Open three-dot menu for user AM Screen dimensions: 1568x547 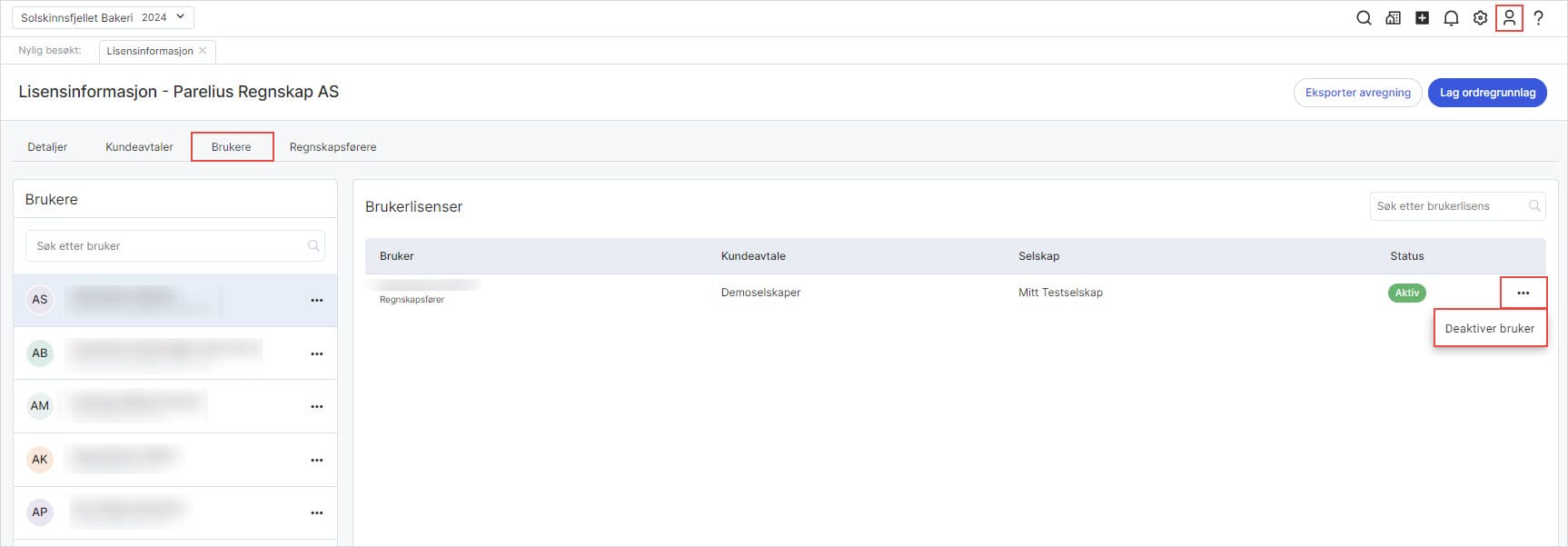point(316,406)
